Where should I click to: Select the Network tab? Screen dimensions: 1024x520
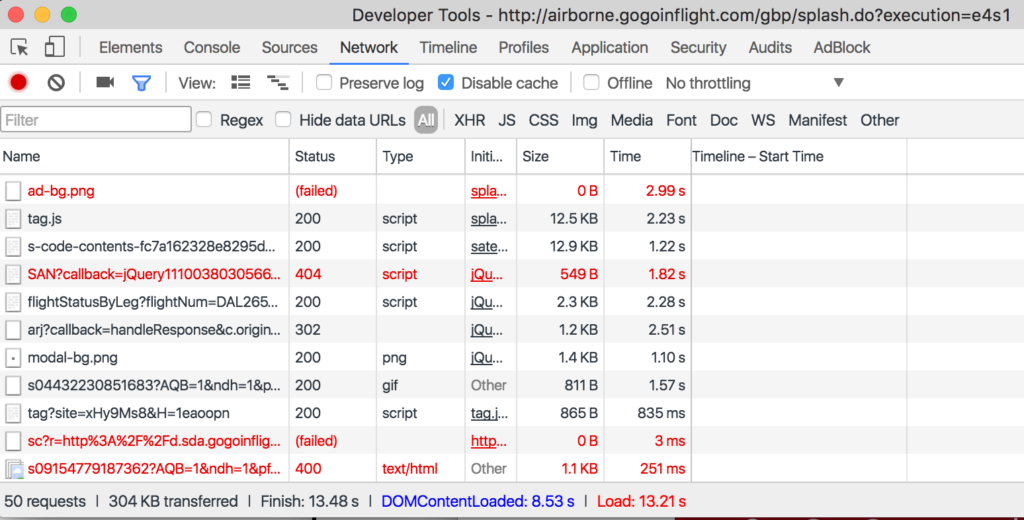[369, 48]
